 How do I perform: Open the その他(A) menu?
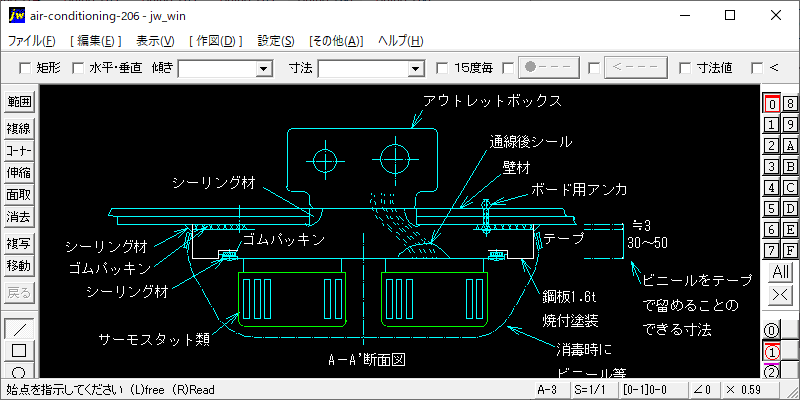336,41
